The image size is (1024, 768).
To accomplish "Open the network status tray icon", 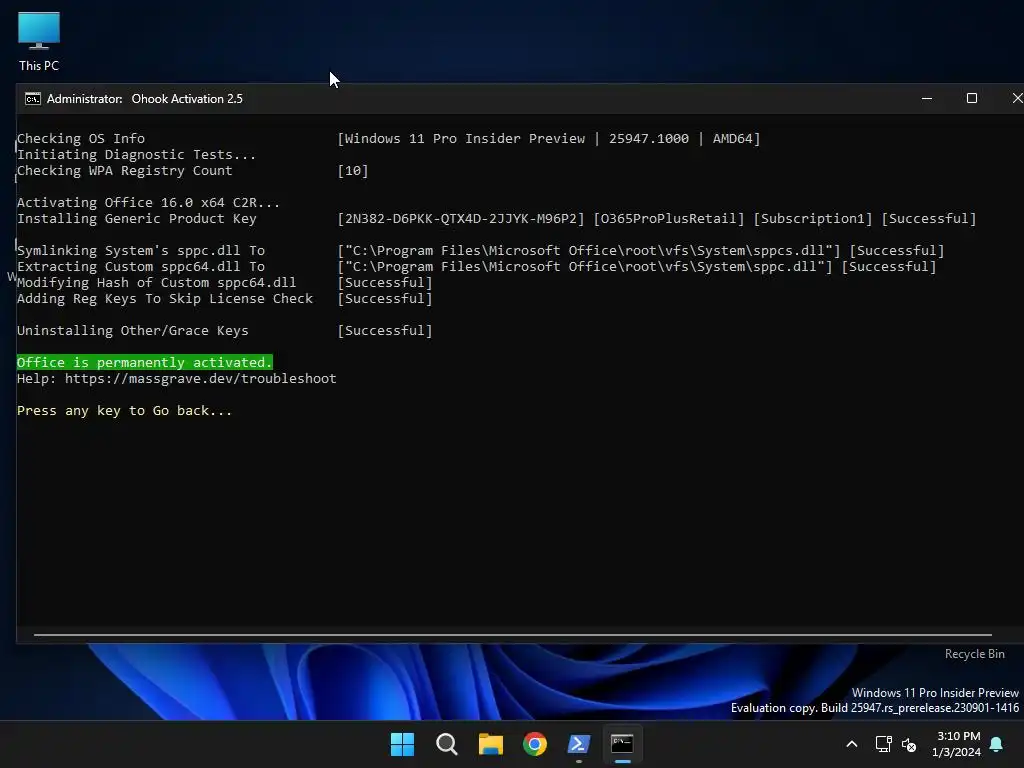I will point(883,744).
